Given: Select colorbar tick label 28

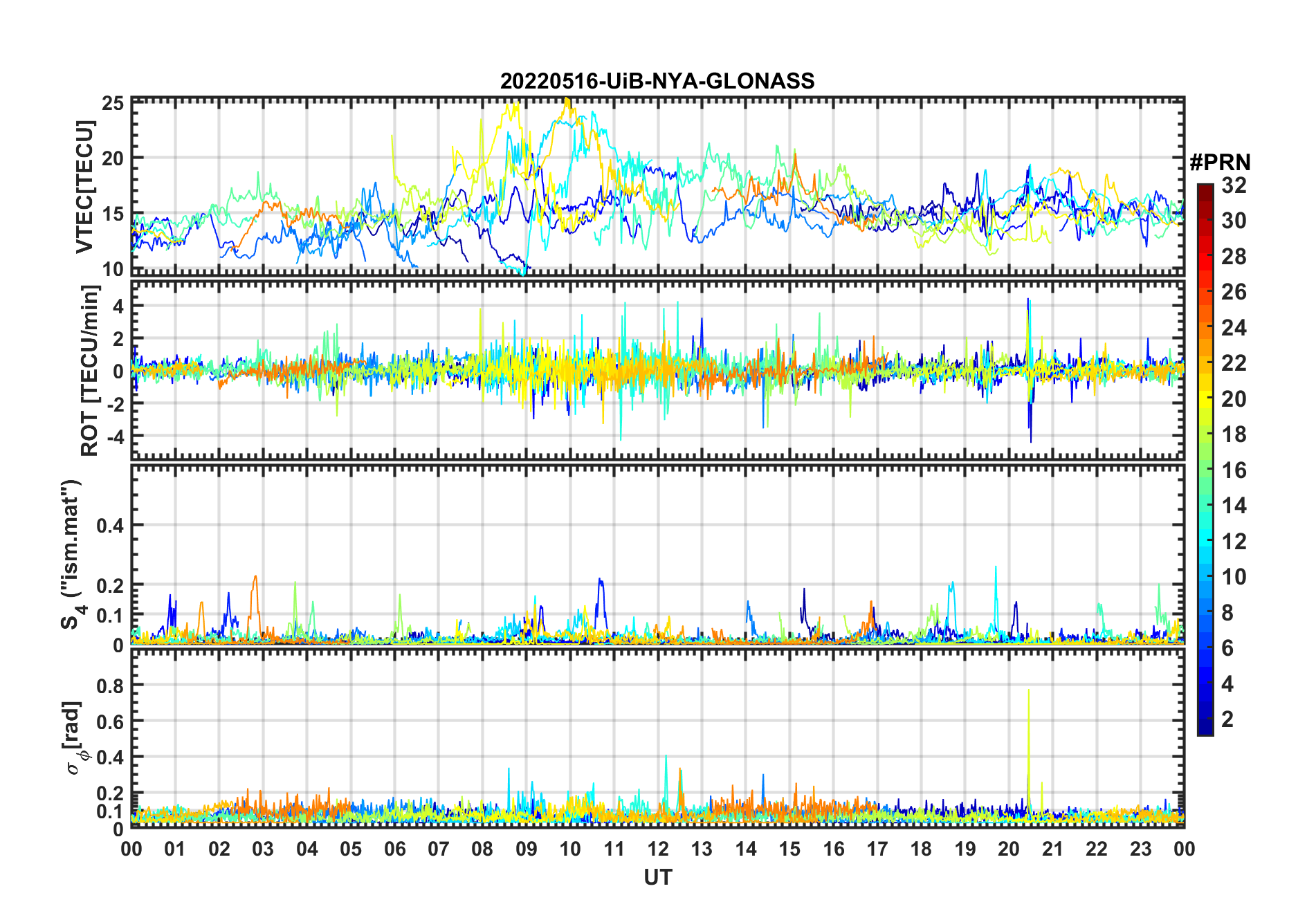Looking at the screenshot, I should (x=1234, y=257).
